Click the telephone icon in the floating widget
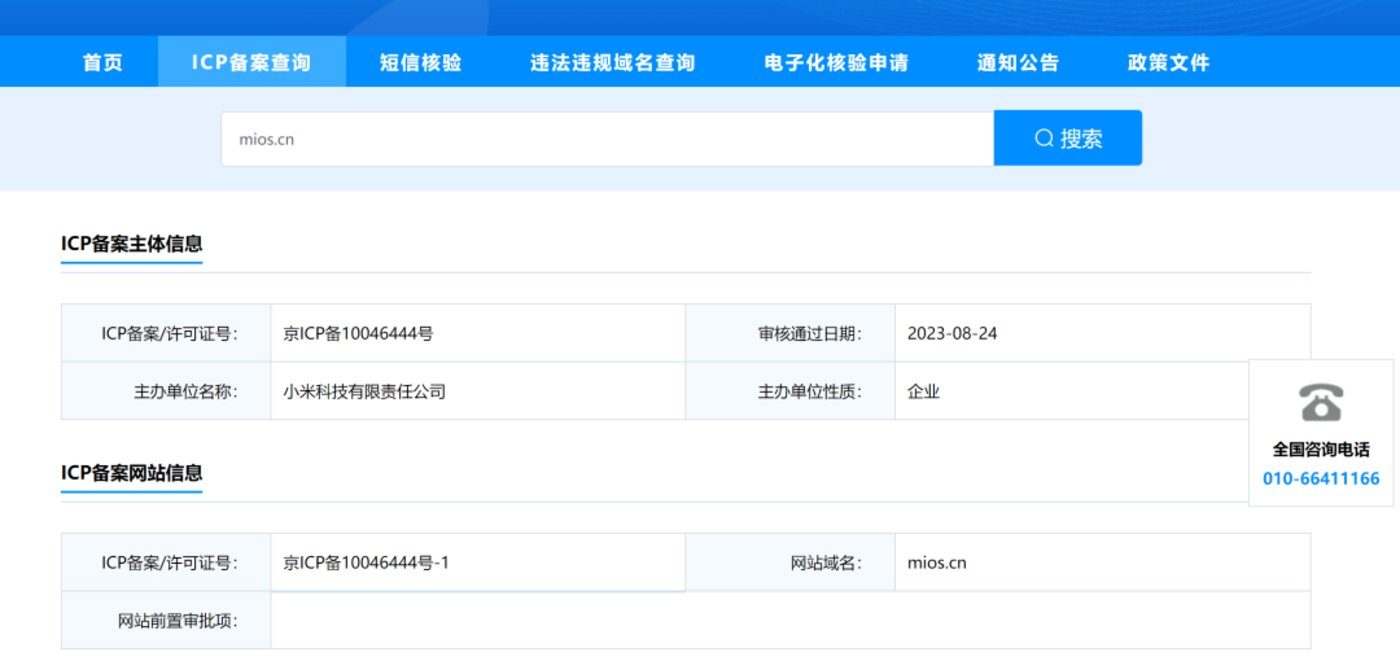 1321,402
